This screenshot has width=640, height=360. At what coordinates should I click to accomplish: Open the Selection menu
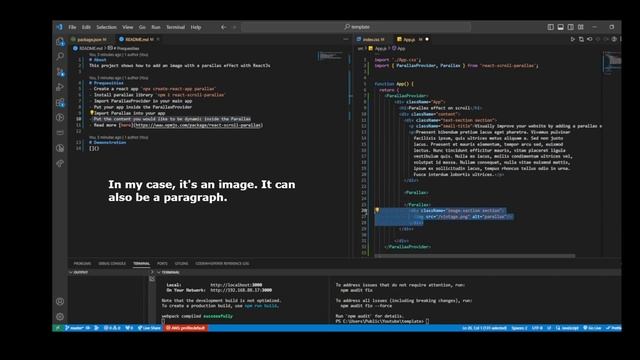tap(106, 27)
